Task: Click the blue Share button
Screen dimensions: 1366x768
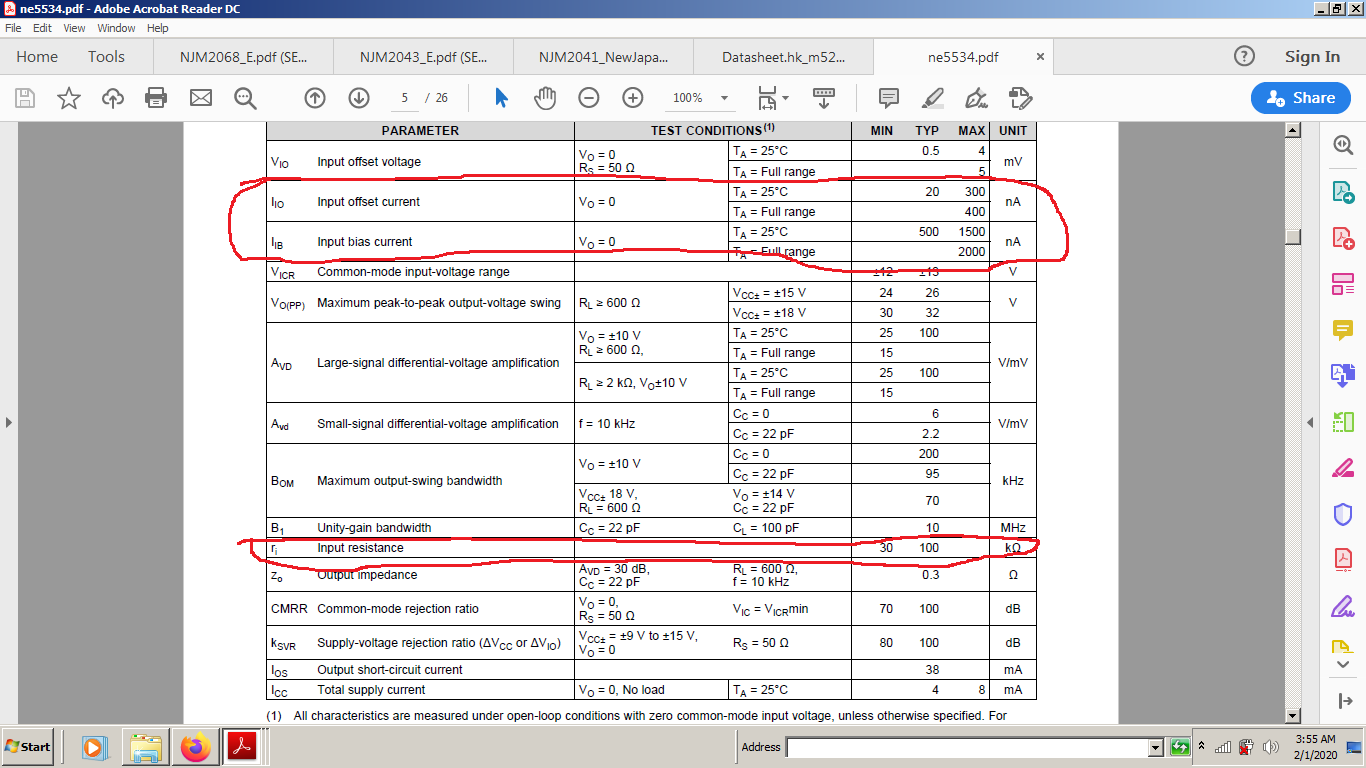Action: [x=1301, y=98]
